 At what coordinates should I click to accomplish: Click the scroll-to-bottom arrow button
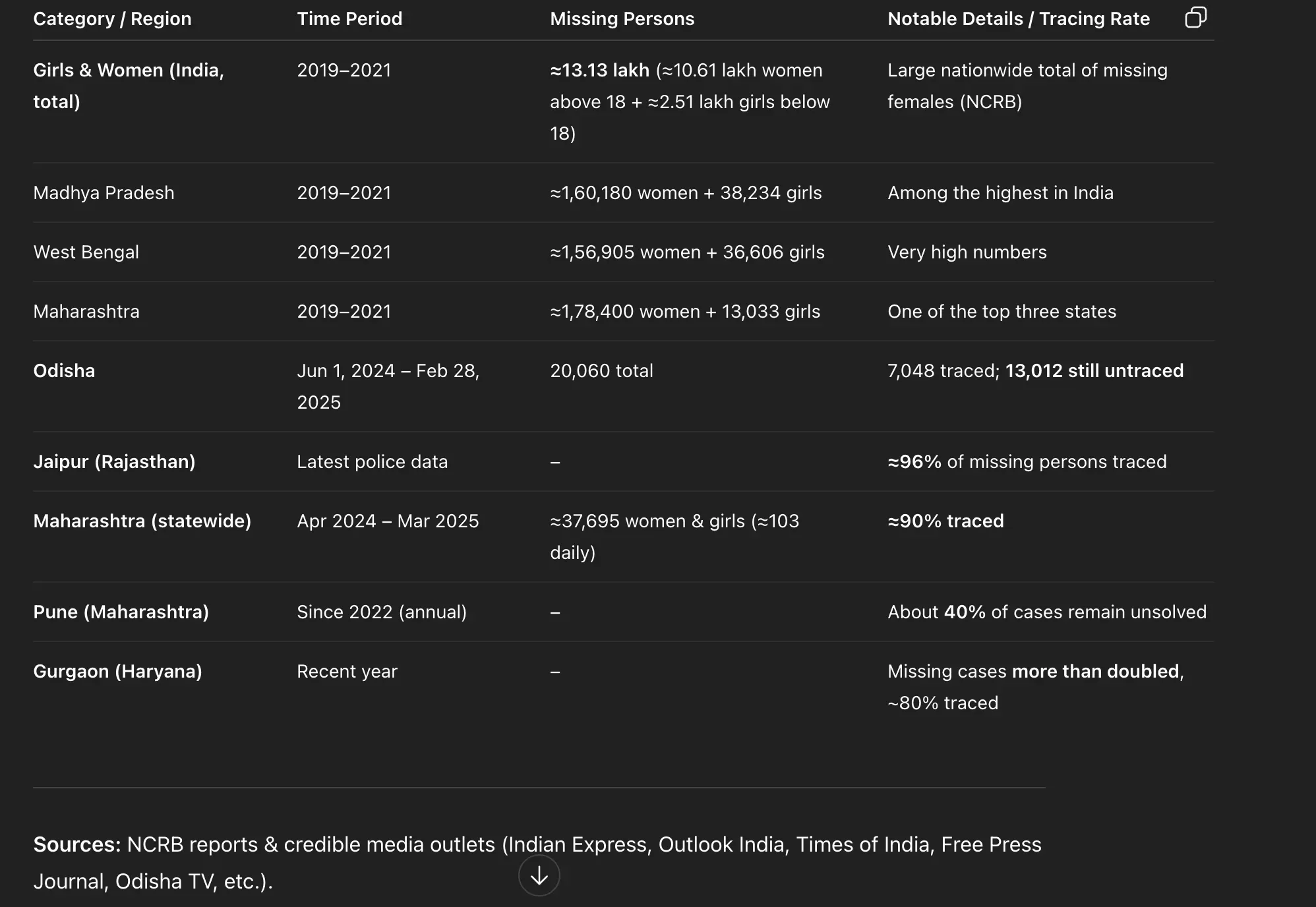[x=539, y=875]
